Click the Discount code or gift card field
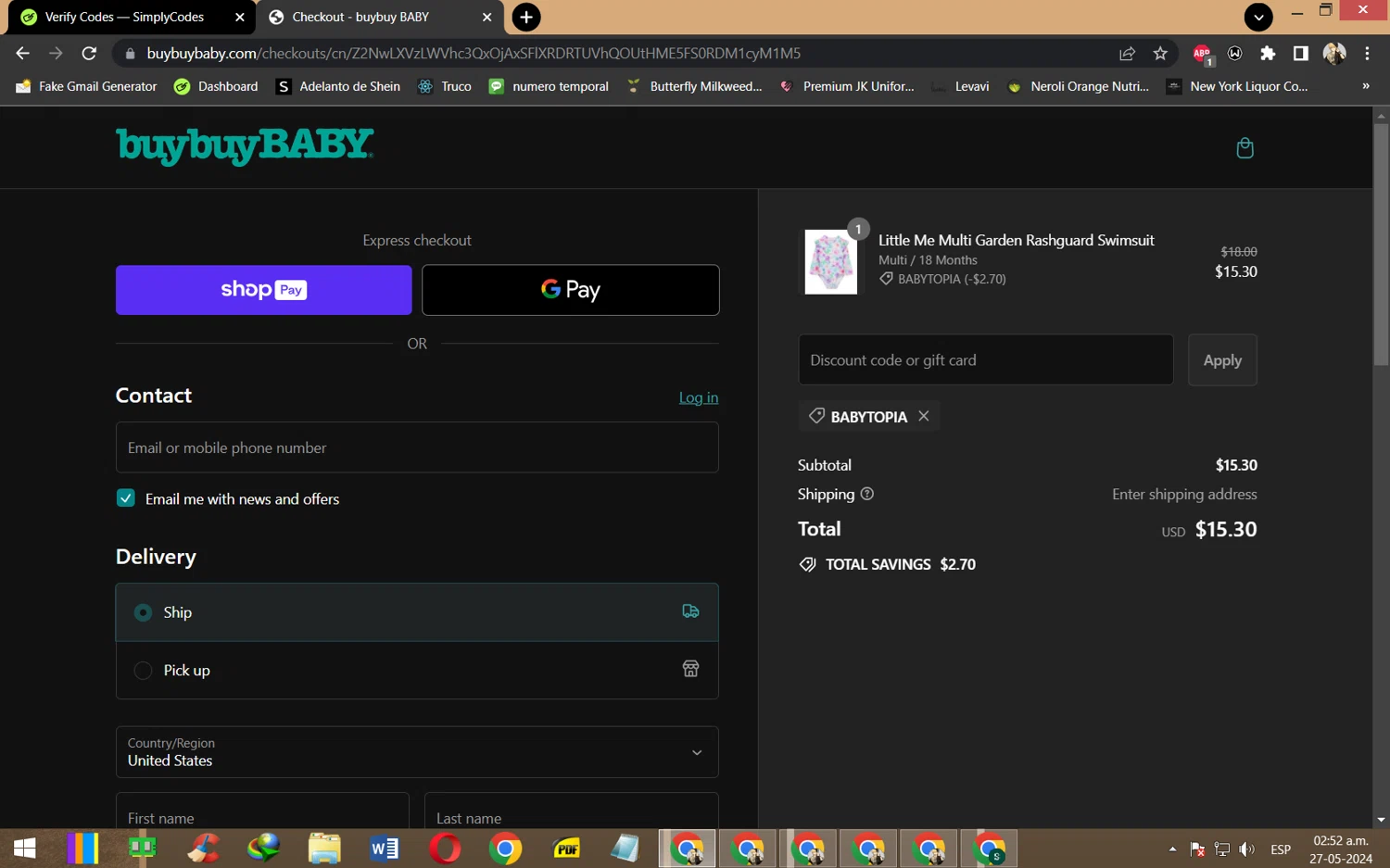 coord(986,360)
